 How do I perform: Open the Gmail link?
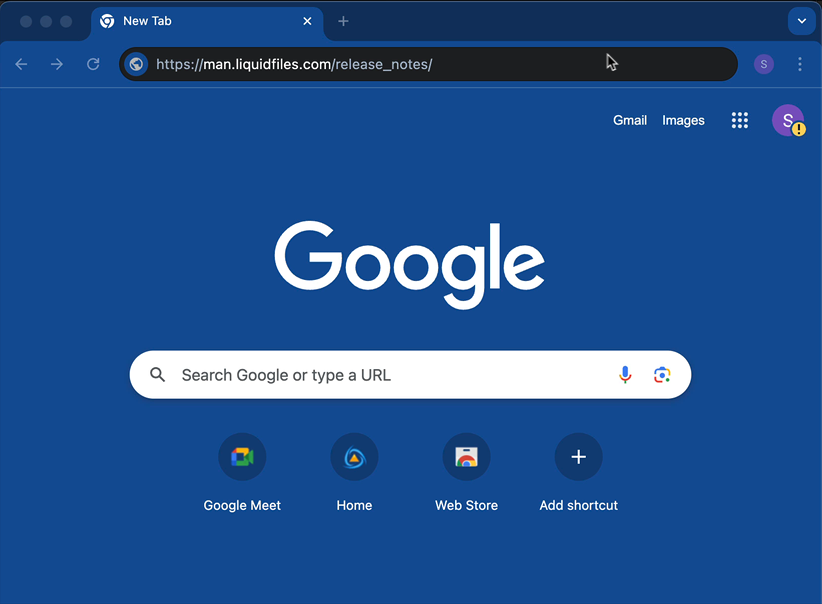630,120
